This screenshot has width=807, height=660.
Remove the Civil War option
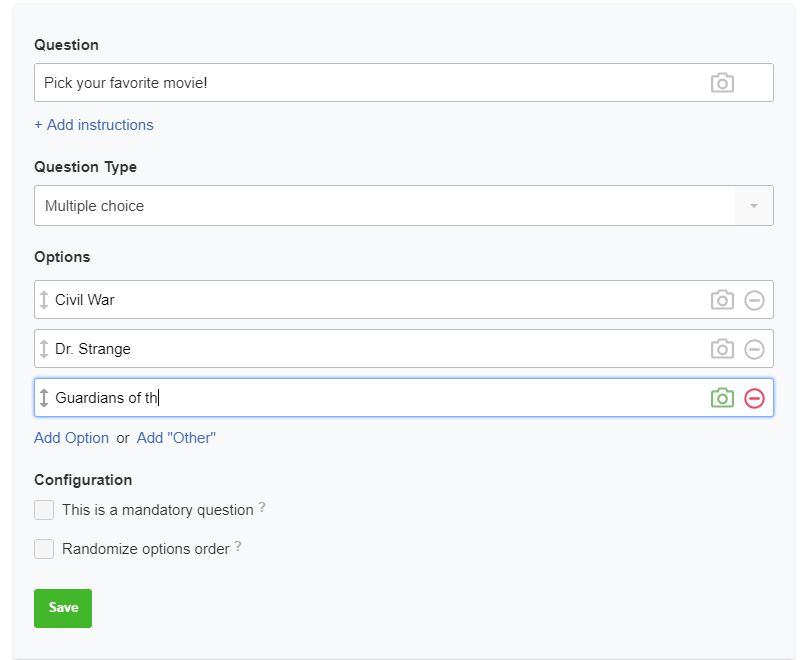[x=755, y=300]
